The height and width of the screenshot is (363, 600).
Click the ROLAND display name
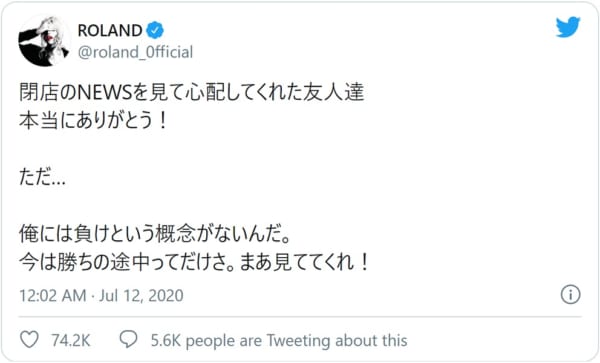pyautogui.click(x=110, y=30)
